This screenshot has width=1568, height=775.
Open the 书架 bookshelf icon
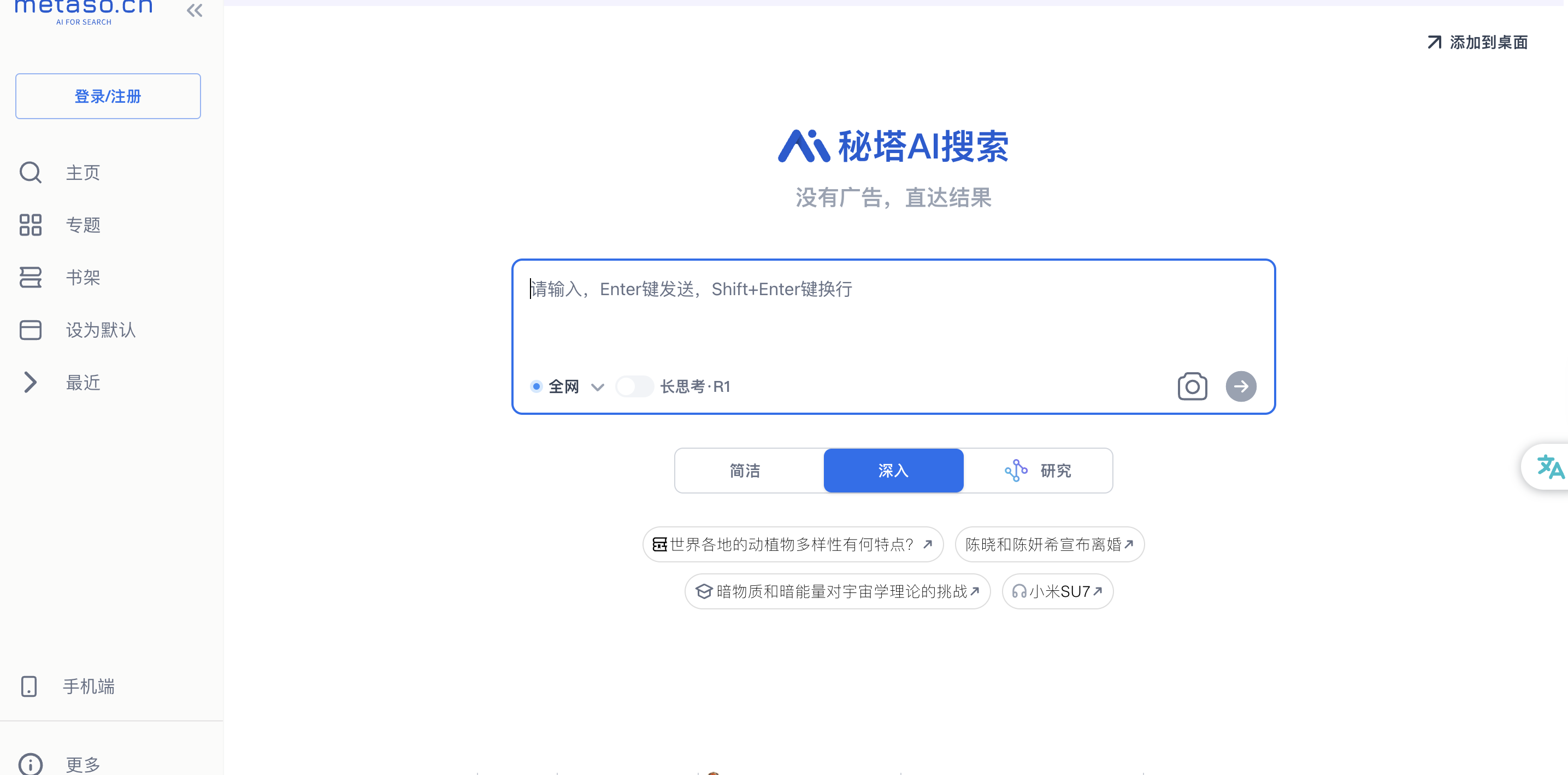pos(31,278)
